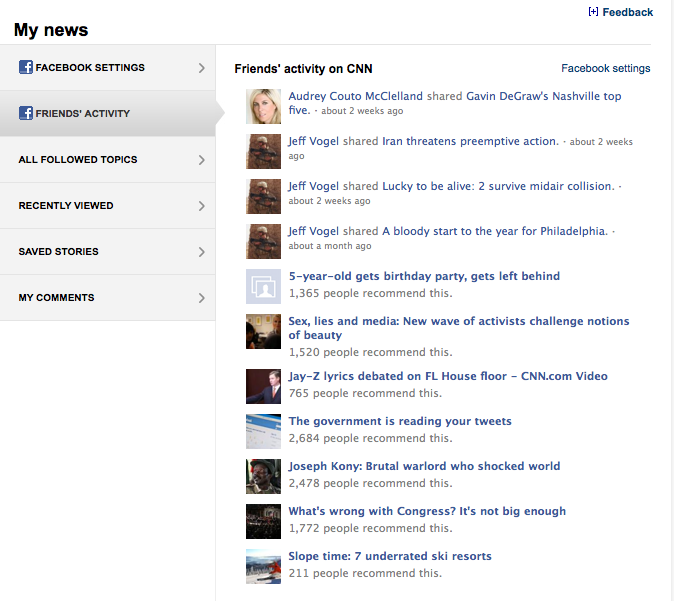674x601 pixels.
Task: Expand the Facebook Settings chevron arrow
Action: point(202,68)
